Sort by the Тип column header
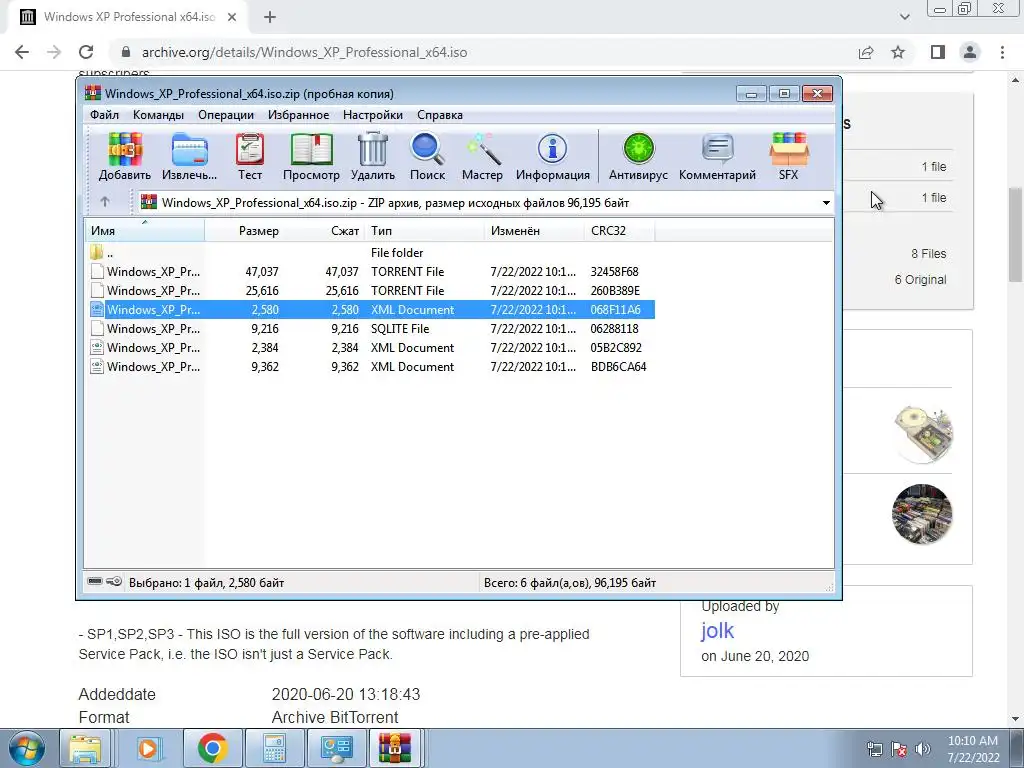The image size is (1024, 768). tap(424, 231)
